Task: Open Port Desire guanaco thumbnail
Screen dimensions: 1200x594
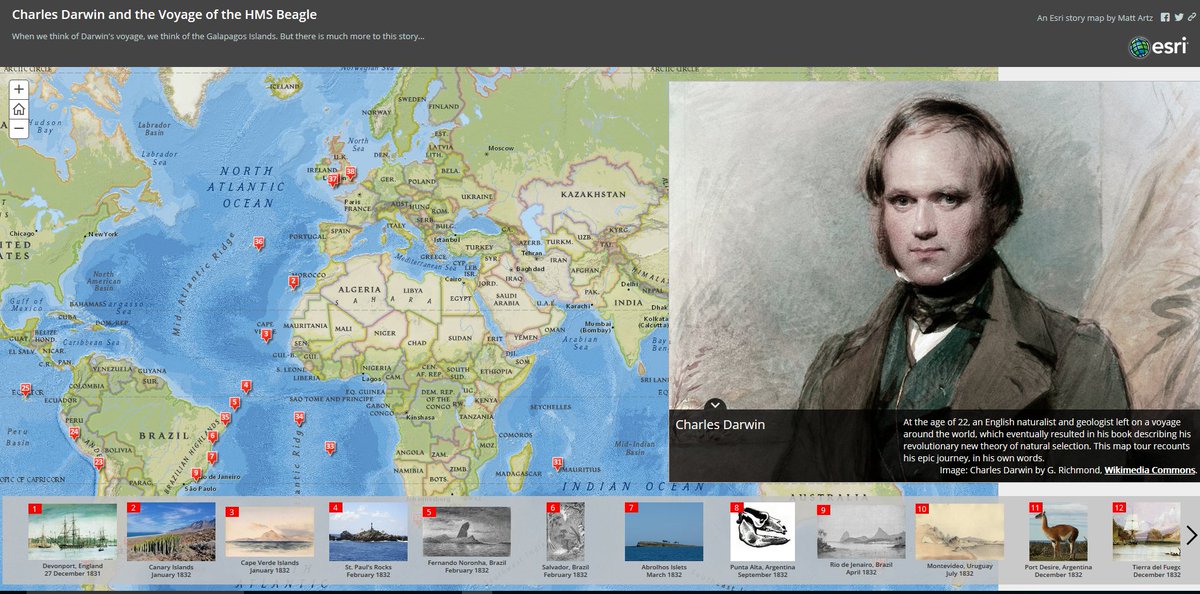Action: click(x=1058, y=531)
